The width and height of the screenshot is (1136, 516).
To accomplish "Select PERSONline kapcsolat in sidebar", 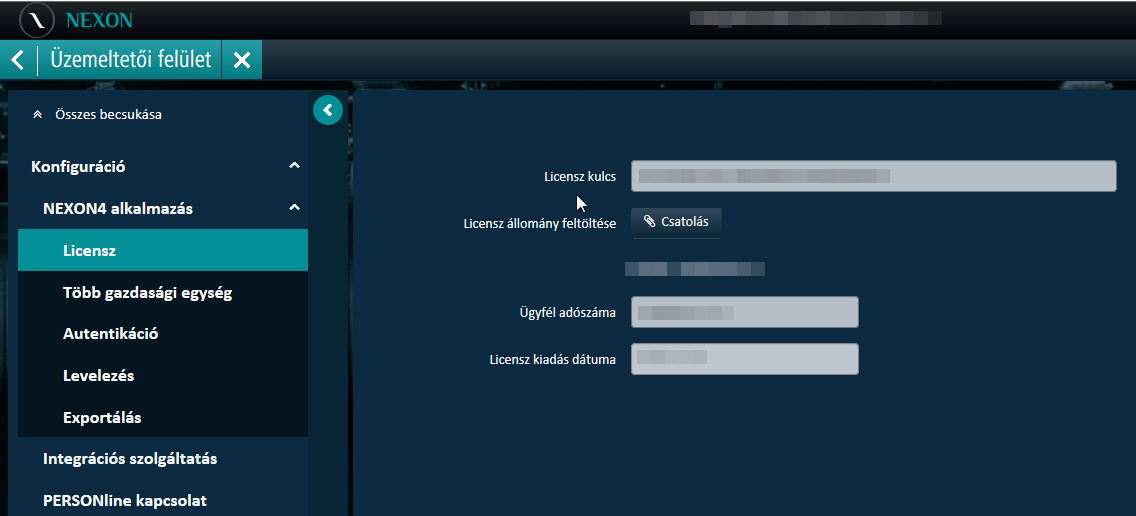I will point(125,500).
